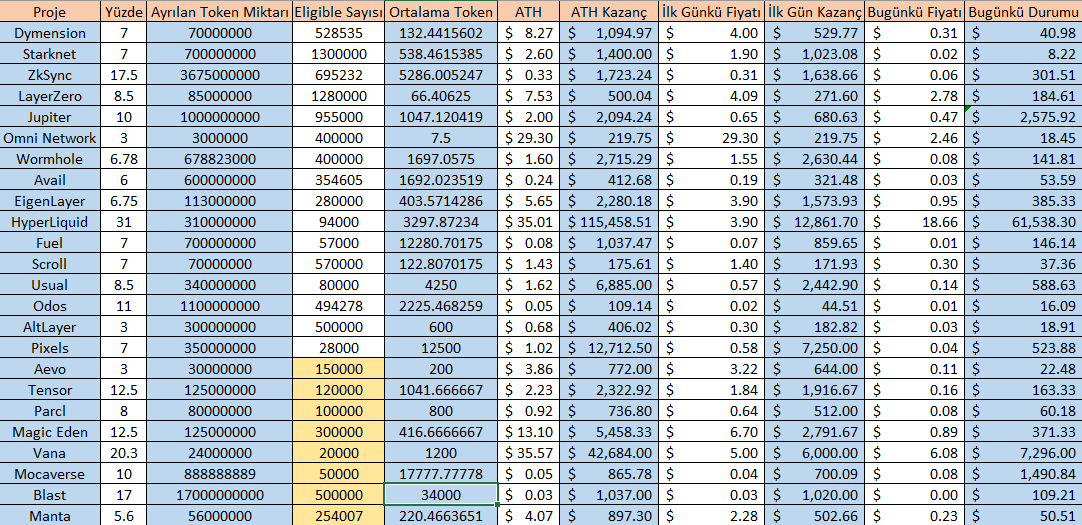Click Omni Network ATH price 29.30
Viewport: 1082px width, 525px height.
(529, 138)
